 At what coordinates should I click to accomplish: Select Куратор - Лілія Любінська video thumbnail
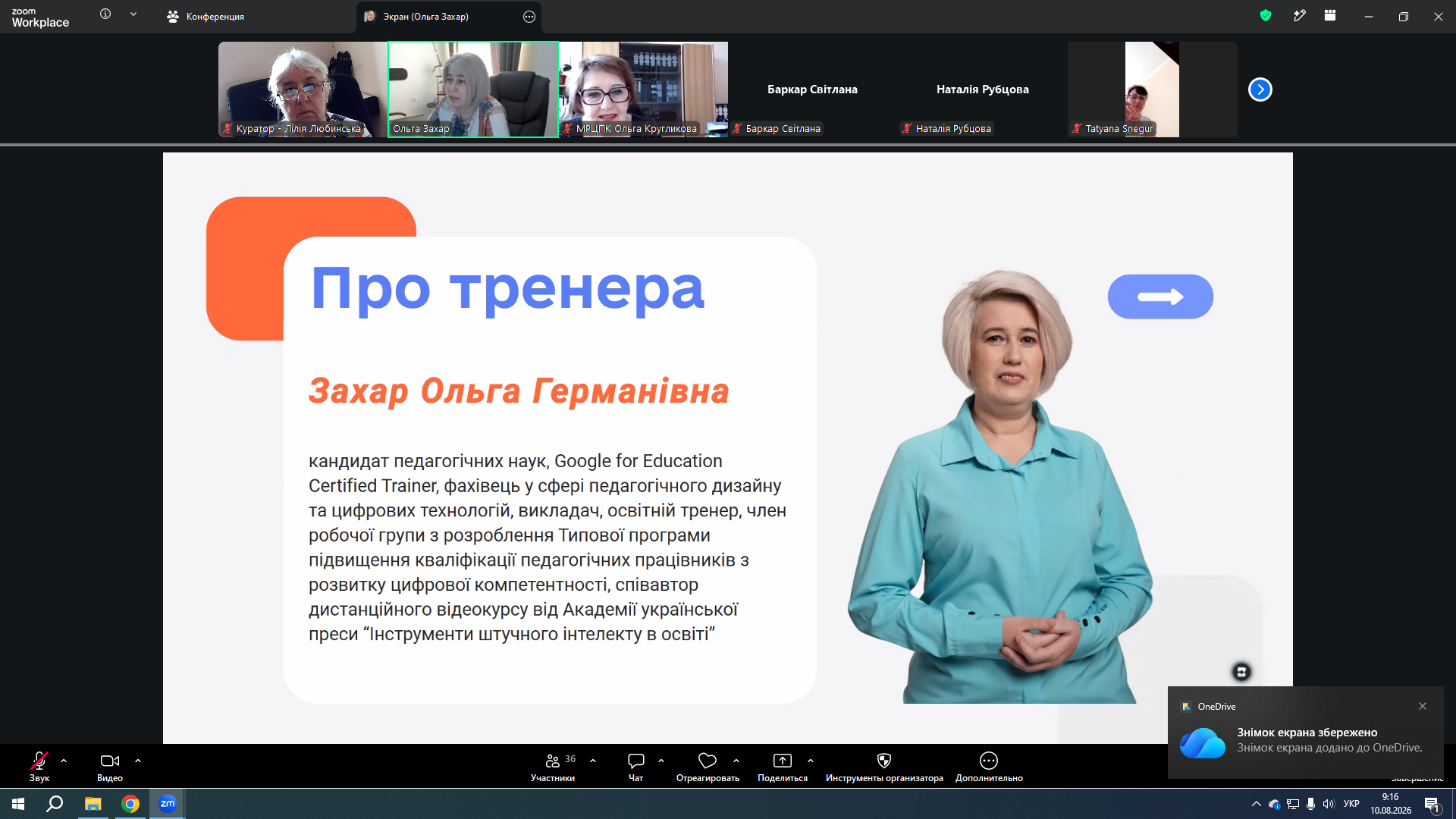click(x=303, y=89)
